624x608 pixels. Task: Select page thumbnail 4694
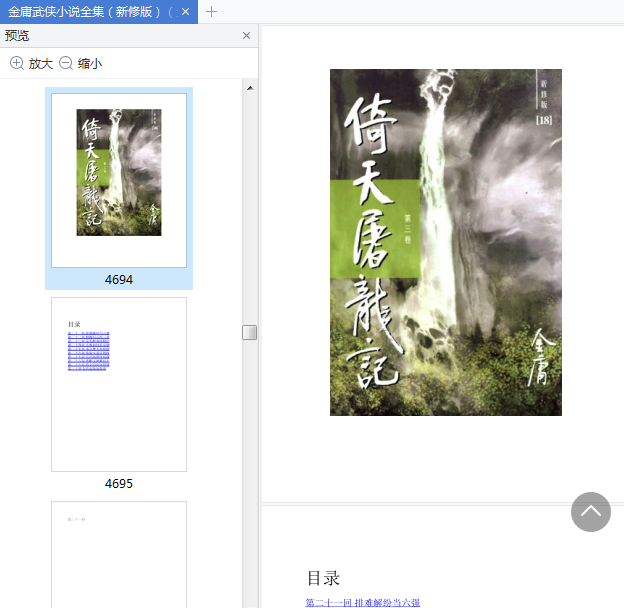pos(119,180)
